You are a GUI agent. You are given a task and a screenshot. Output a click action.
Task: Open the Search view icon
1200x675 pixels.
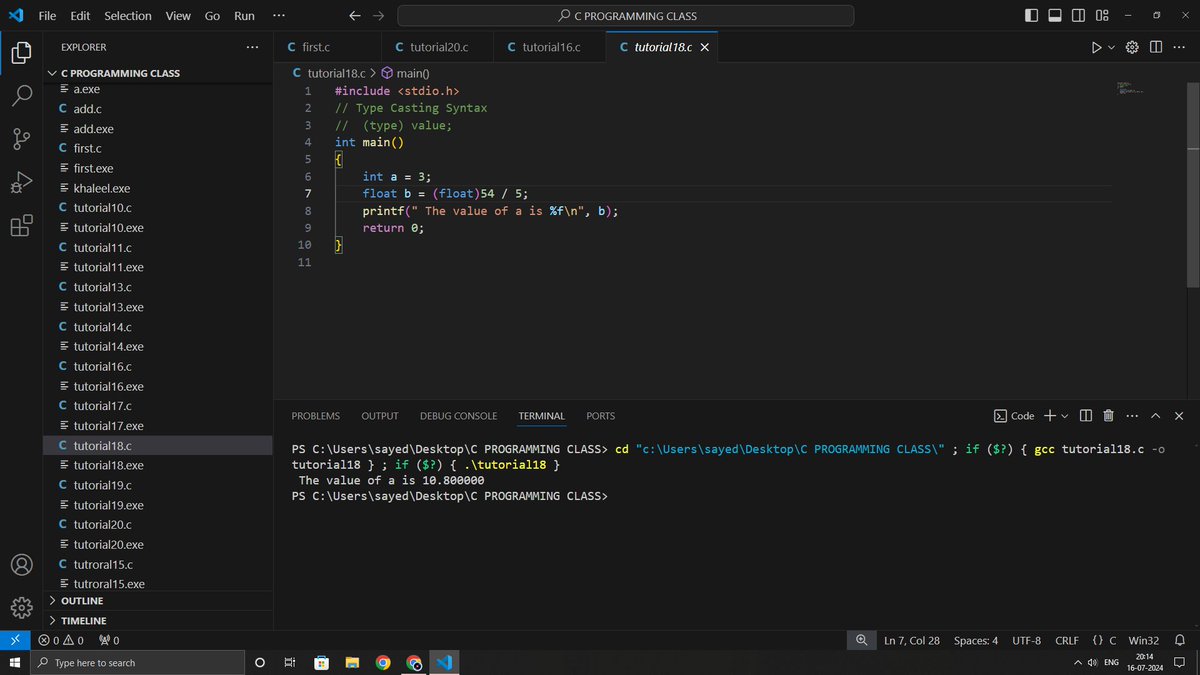point(21,96)
